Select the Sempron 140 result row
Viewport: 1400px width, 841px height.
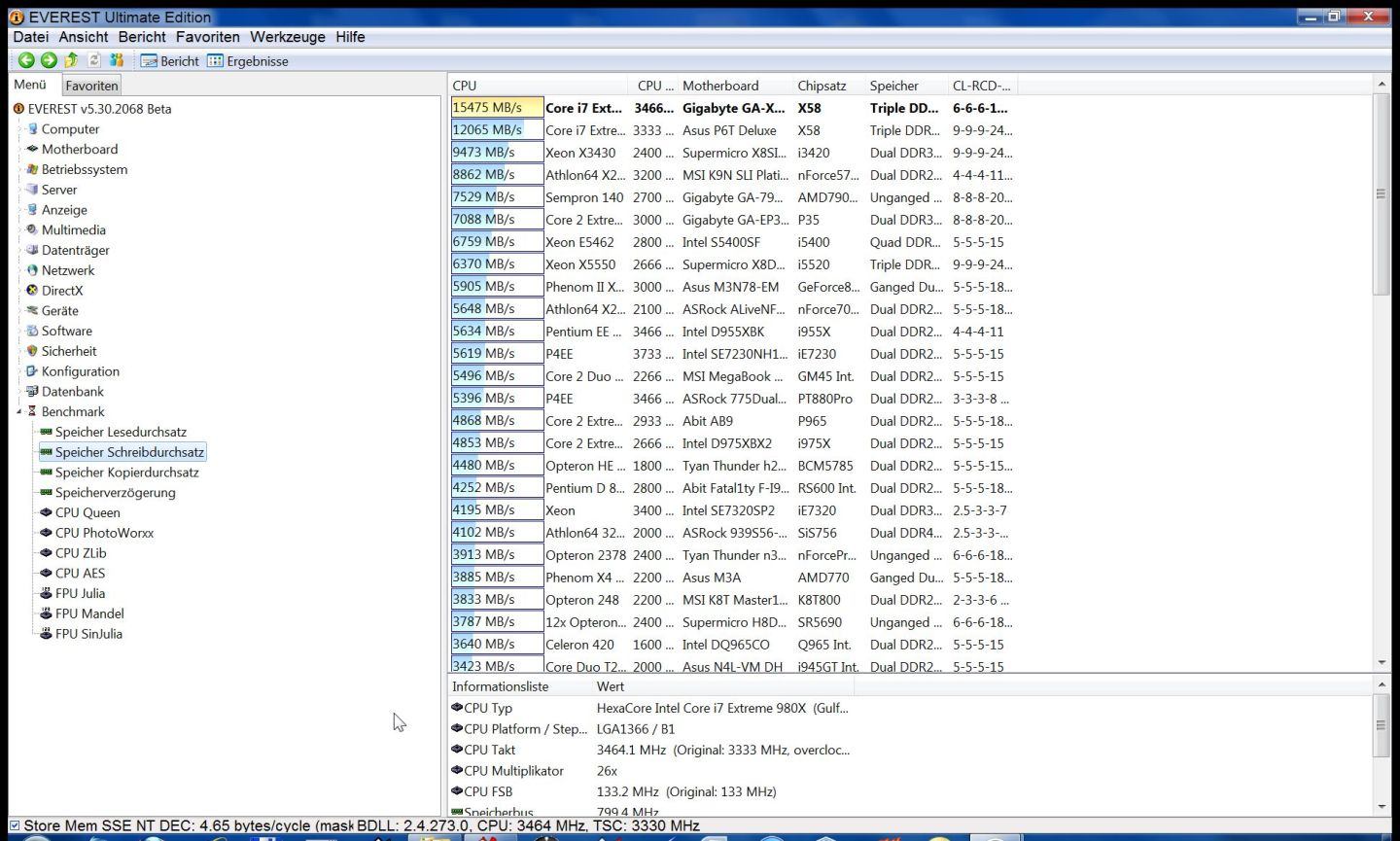point(733,197)
